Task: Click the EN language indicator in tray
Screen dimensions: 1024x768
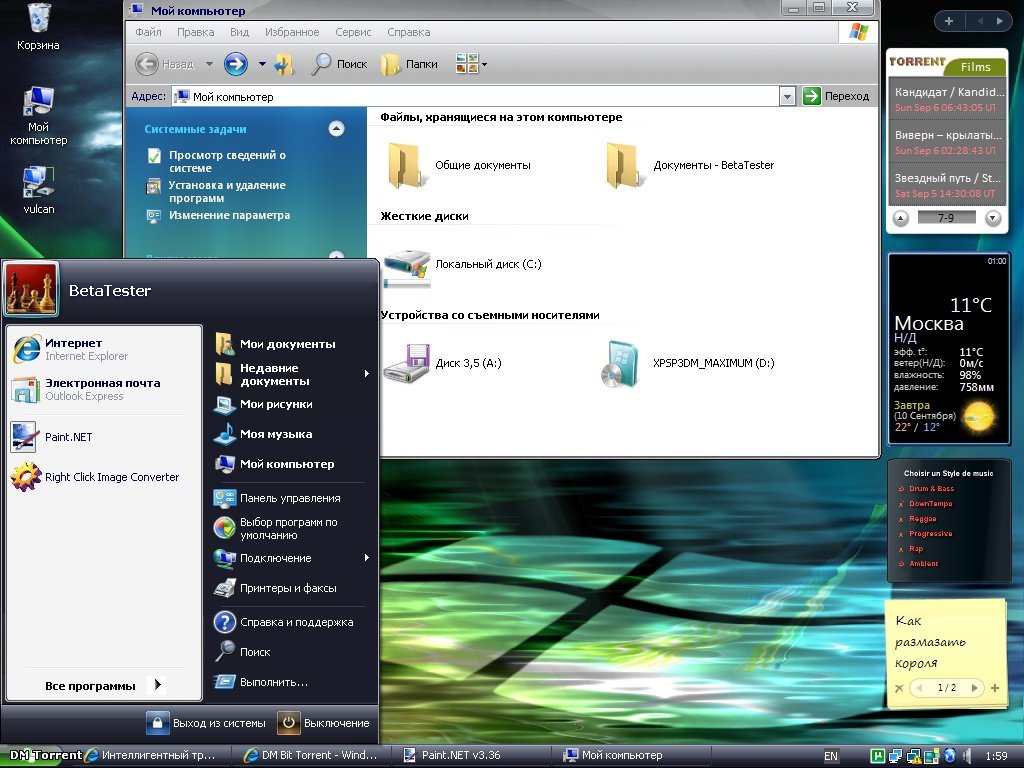Action: click(831, 756)
